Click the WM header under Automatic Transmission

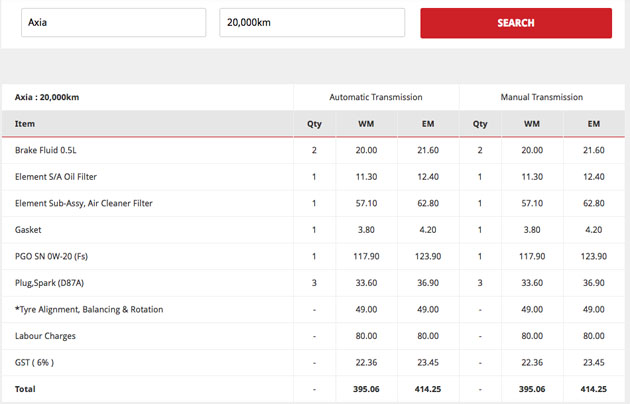coord(366,124)
